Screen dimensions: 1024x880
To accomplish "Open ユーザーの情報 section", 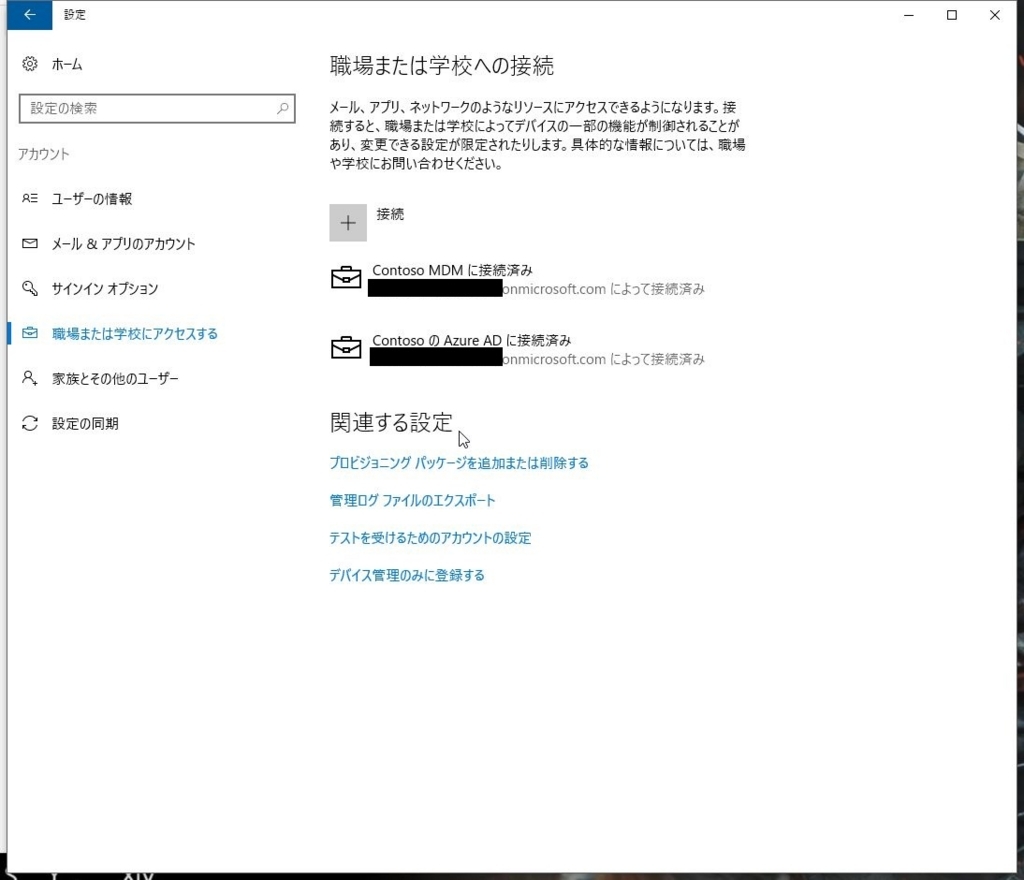I will [x=92, y=199].
